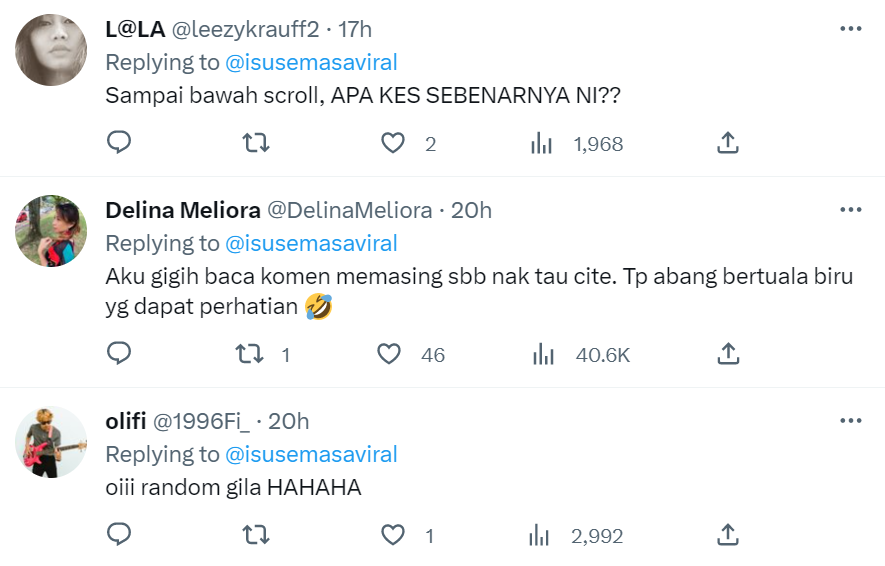
Task: Share L@LA's tweet
Action: coord(728,143)
